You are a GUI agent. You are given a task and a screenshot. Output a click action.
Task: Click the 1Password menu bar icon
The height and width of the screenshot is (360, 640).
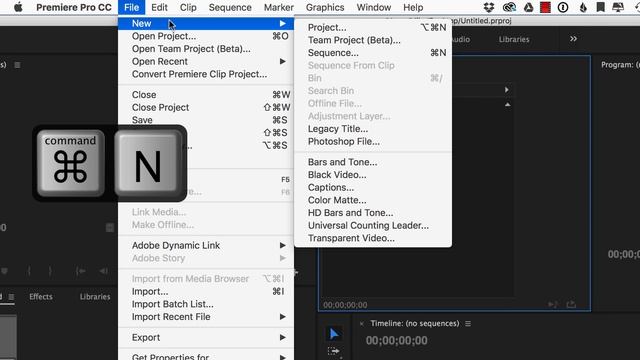pos(563,7)
